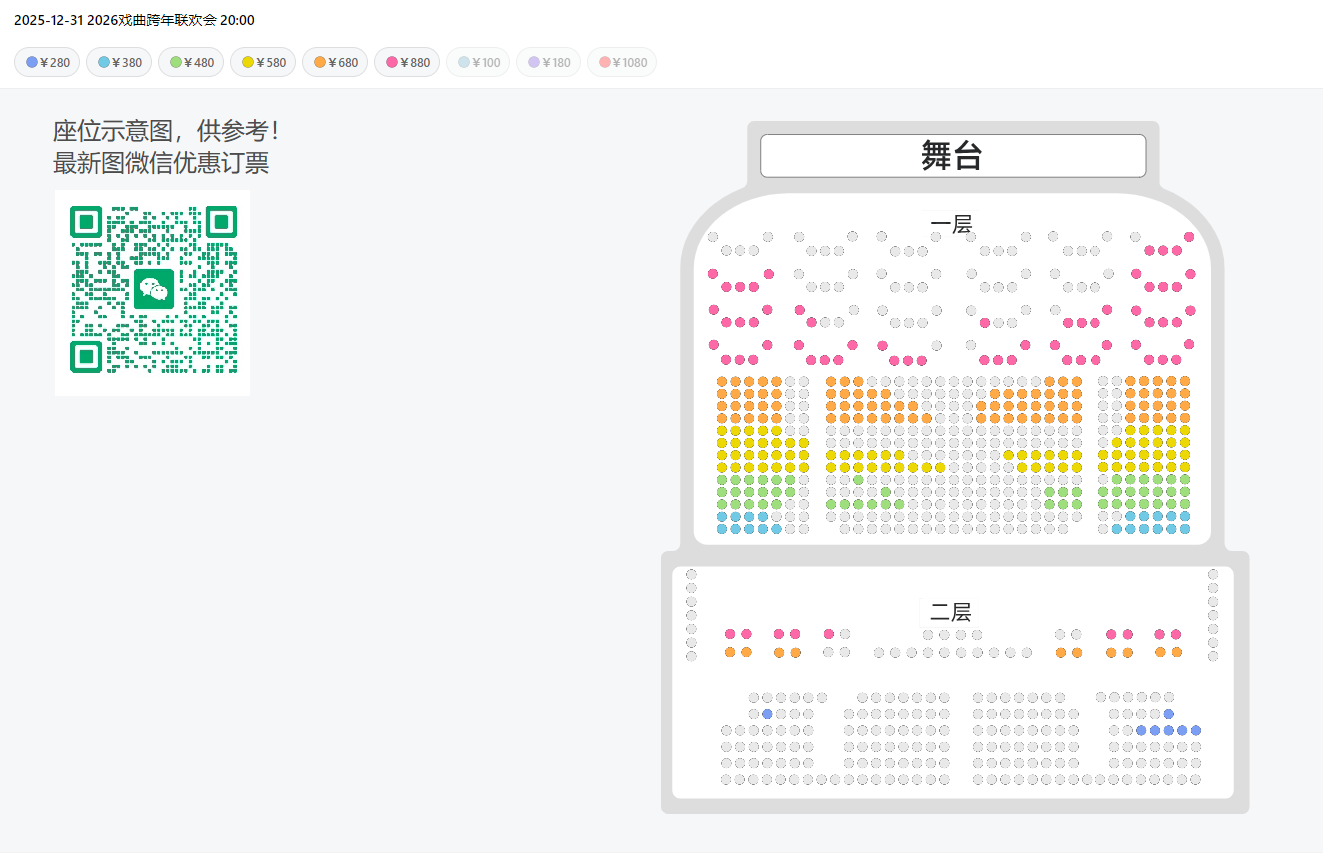Toggle the ¥480 price filter chip
Screen dimensions: 1323x865
(x=193, y=63)
